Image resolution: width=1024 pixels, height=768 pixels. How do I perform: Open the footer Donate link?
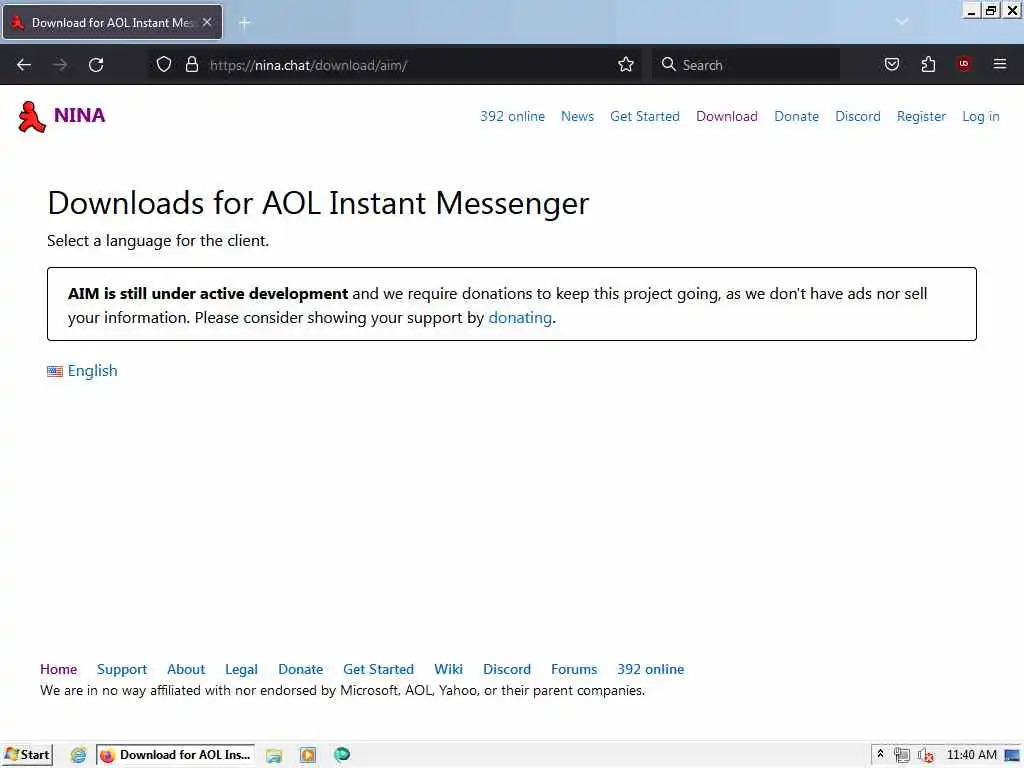(x=300, y=669)
